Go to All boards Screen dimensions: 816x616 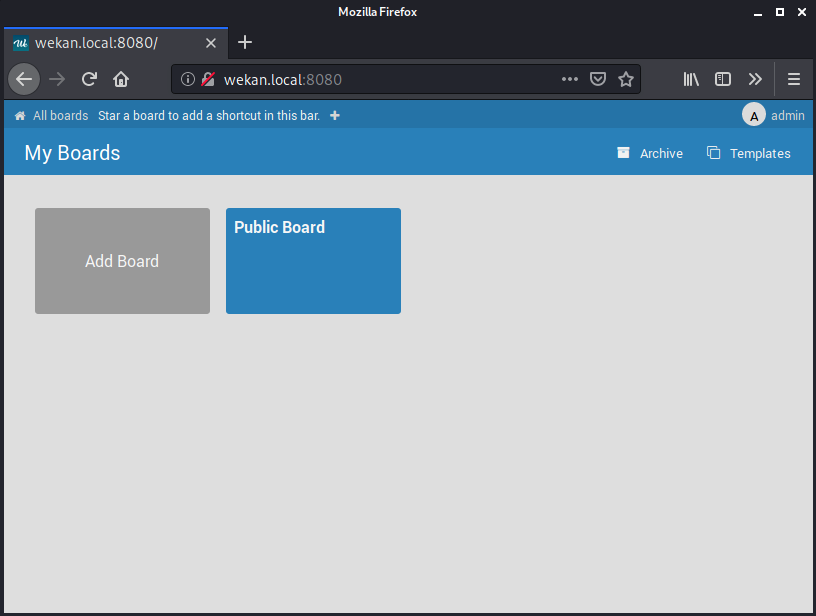pyautogui.click(x=58, y=115)
